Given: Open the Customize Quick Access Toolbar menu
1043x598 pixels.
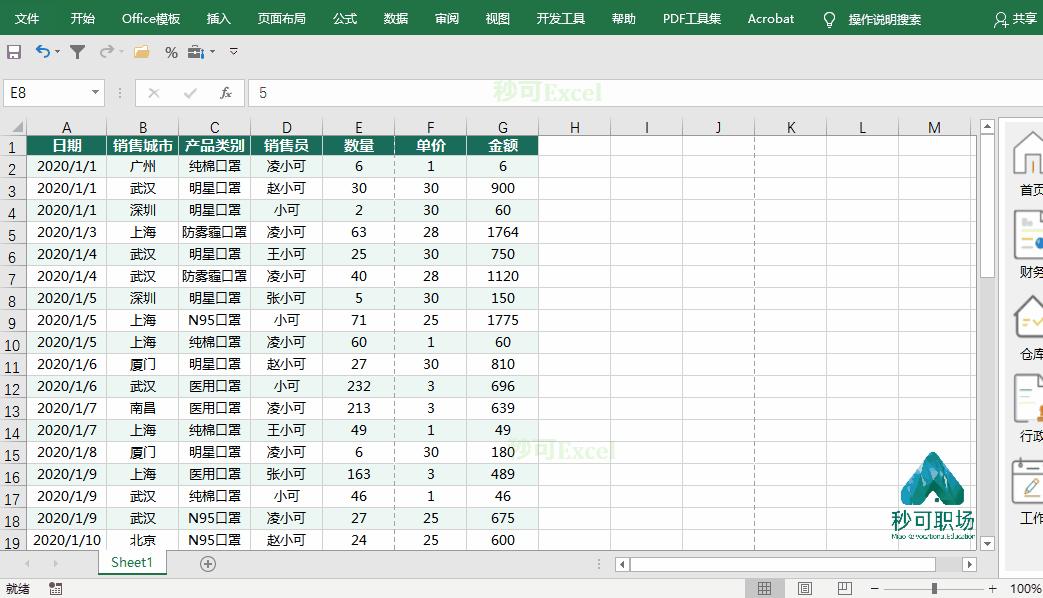Looking at the screenshot, I should click(x=233, y=52).
